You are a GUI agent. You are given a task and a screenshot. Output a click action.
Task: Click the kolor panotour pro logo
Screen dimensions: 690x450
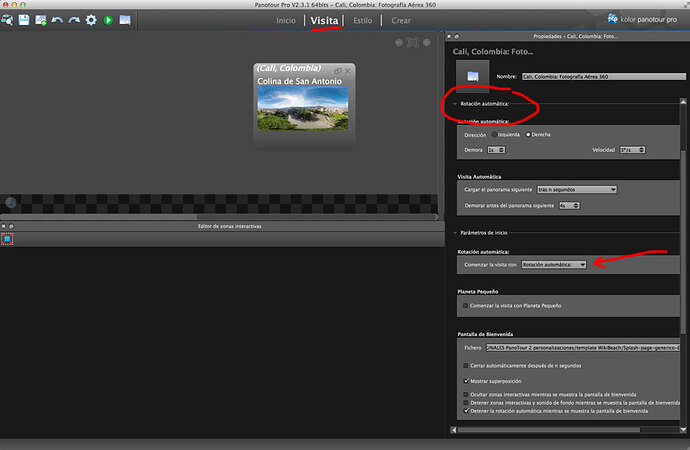[x=642, y=19]
